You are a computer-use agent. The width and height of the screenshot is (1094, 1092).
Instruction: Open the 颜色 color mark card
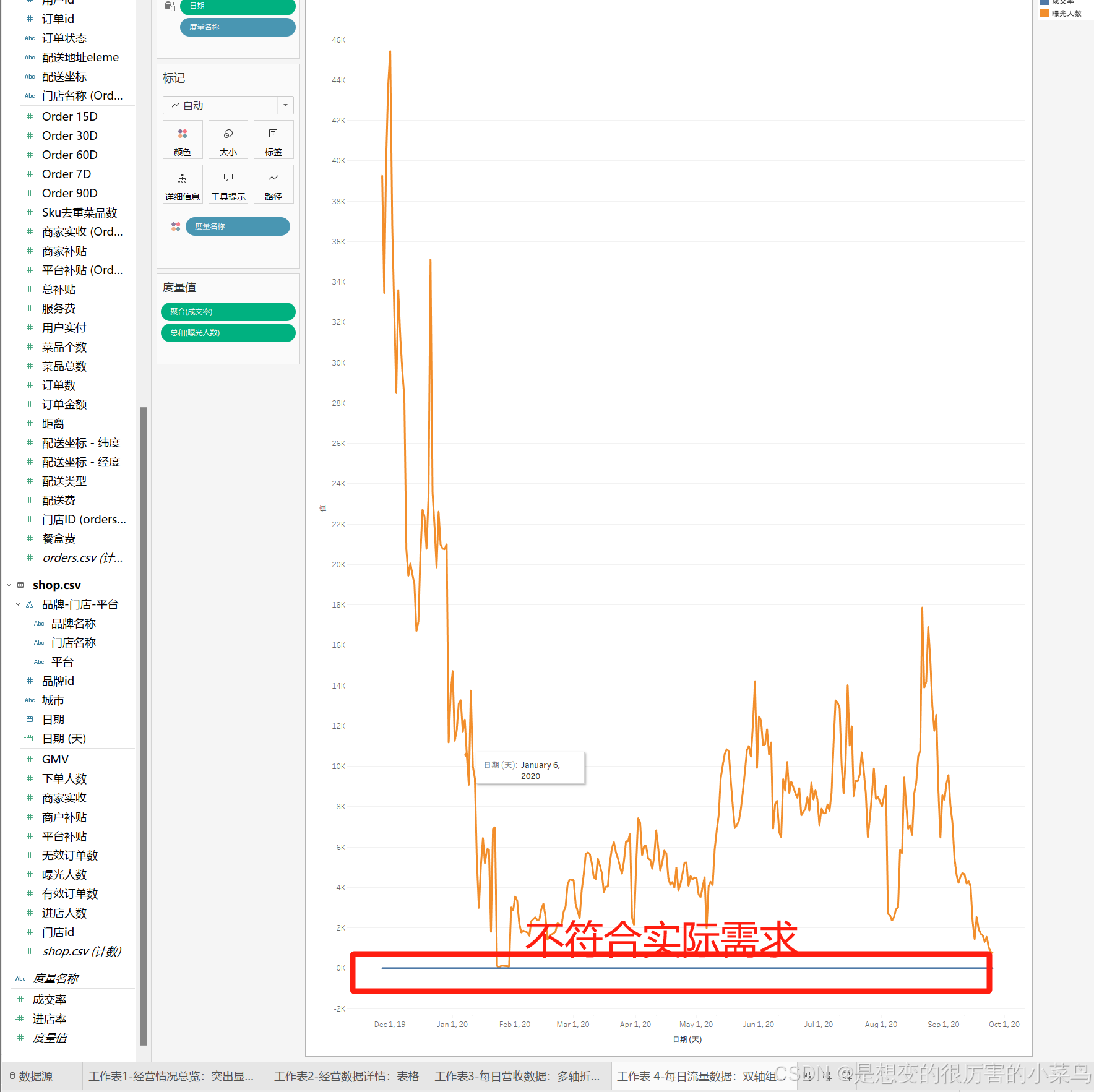183,140
